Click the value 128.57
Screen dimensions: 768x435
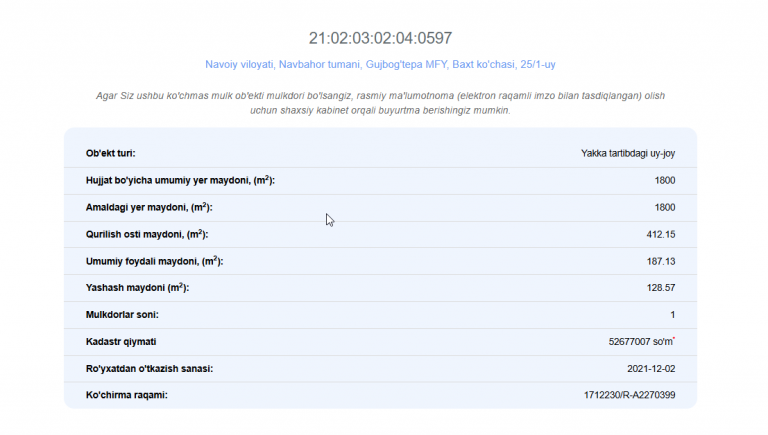[661, 288]
